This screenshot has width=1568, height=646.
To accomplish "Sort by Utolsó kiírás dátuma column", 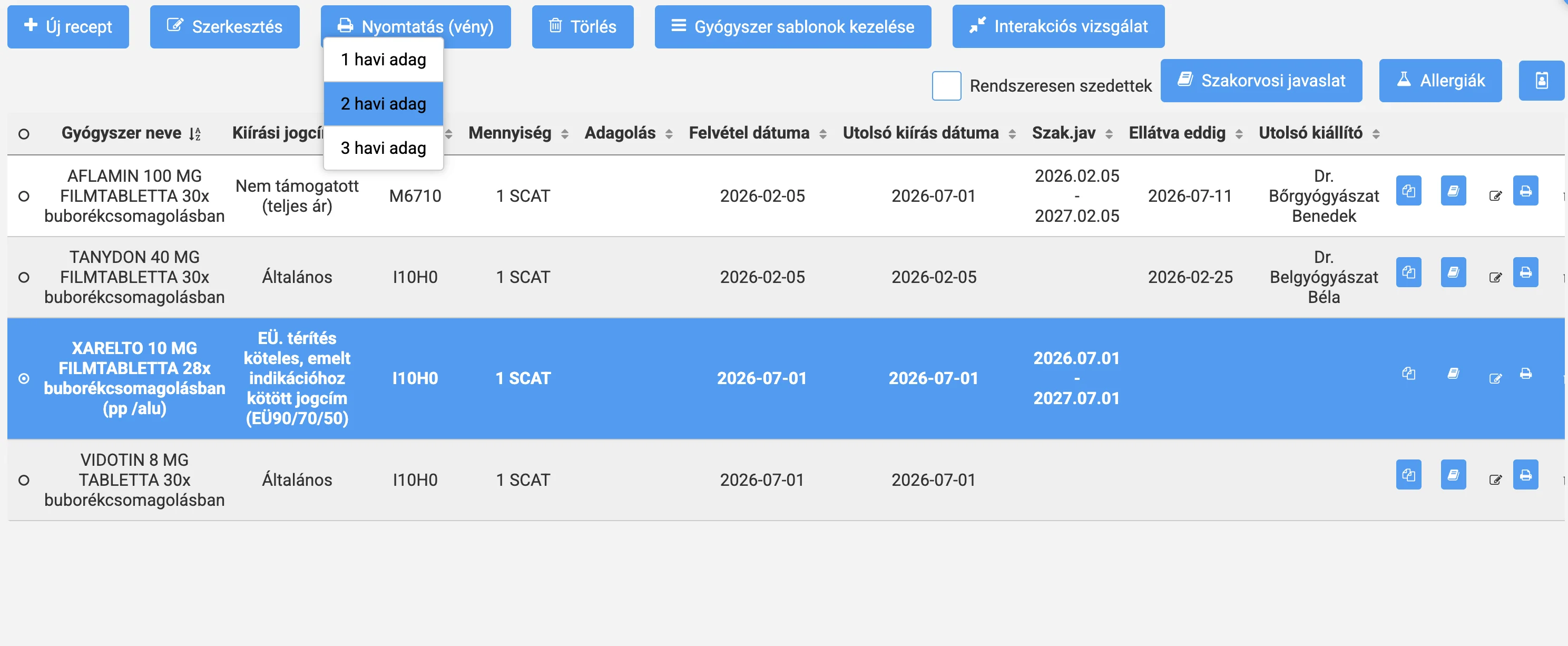I will pos(929,133).
